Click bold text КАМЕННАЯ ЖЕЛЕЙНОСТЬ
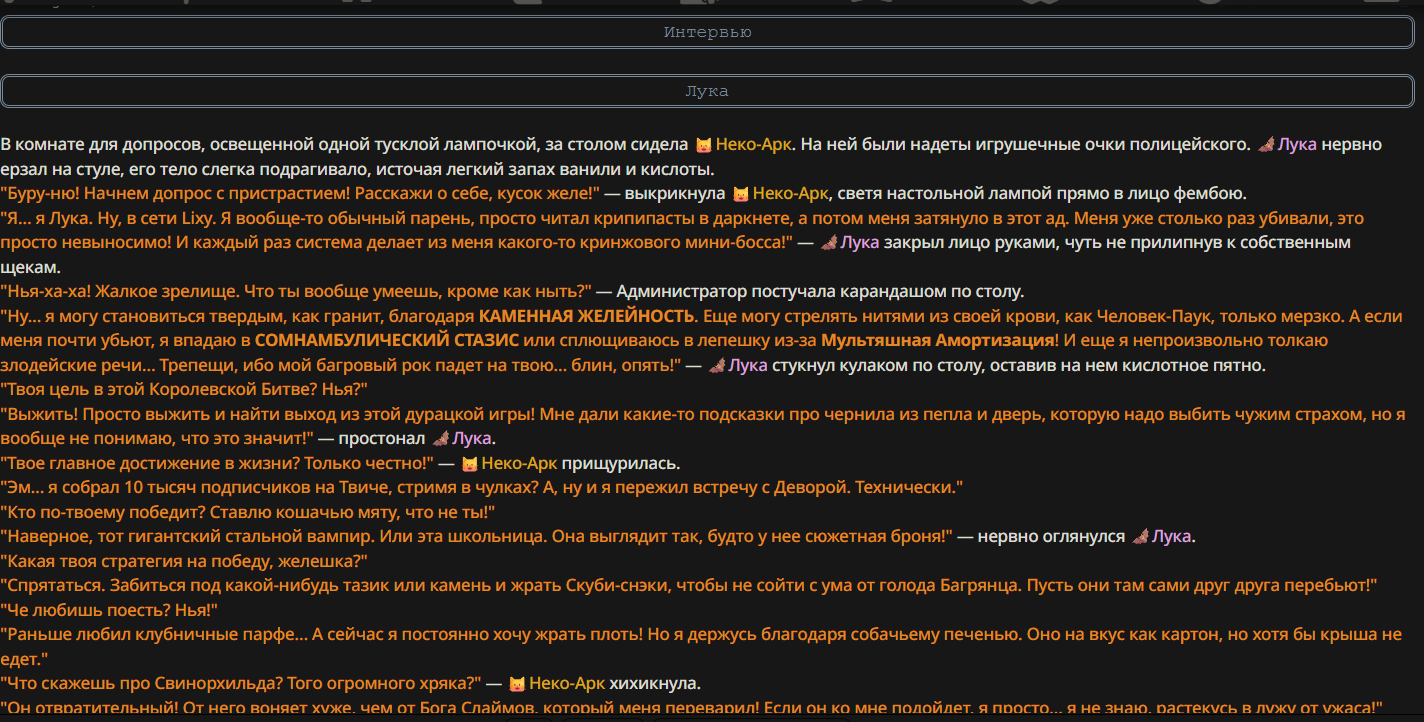1424x722 pixels. pyautogui.click(x=586, y=317)
